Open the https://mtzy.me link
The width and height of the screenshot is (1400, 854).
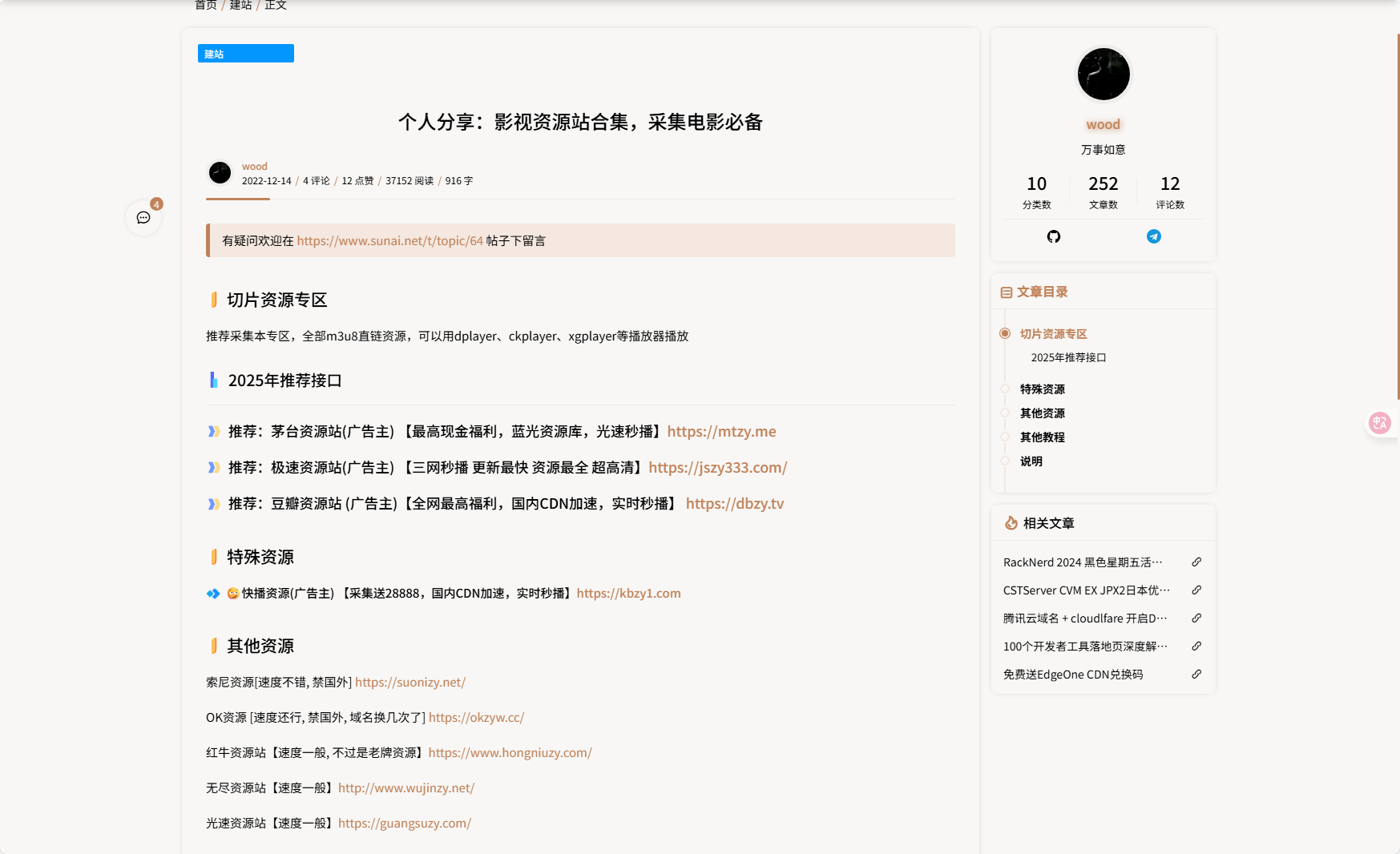pyautogui.click(x=721, y=432)
